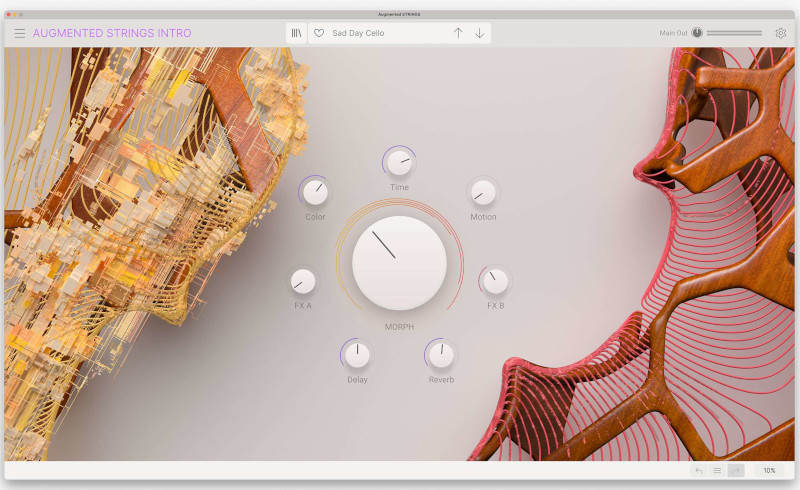This screenshot has height=490, width=800.
Task: Click the Delay knob
Action: pyautogui.click(x=357, y=355)
